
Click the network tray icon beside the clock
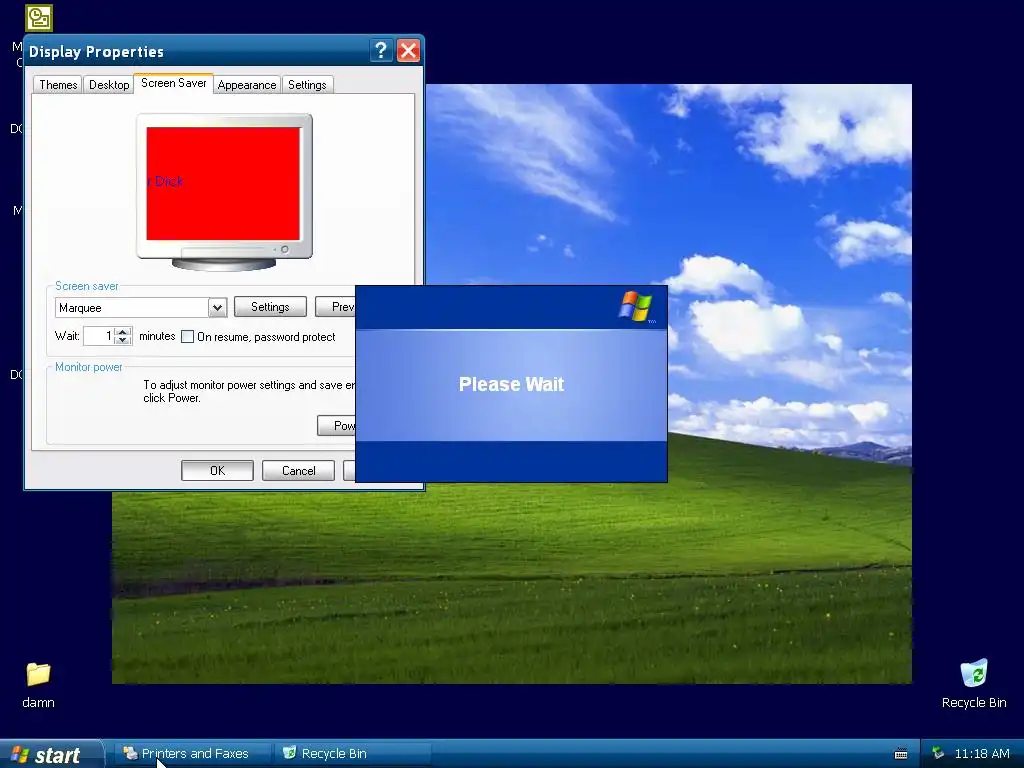tap(938, 753)
